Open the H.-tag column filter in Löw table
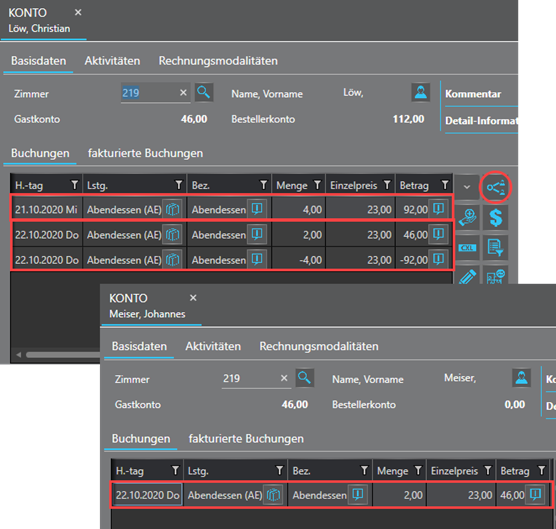 click(x=74, y=185)
